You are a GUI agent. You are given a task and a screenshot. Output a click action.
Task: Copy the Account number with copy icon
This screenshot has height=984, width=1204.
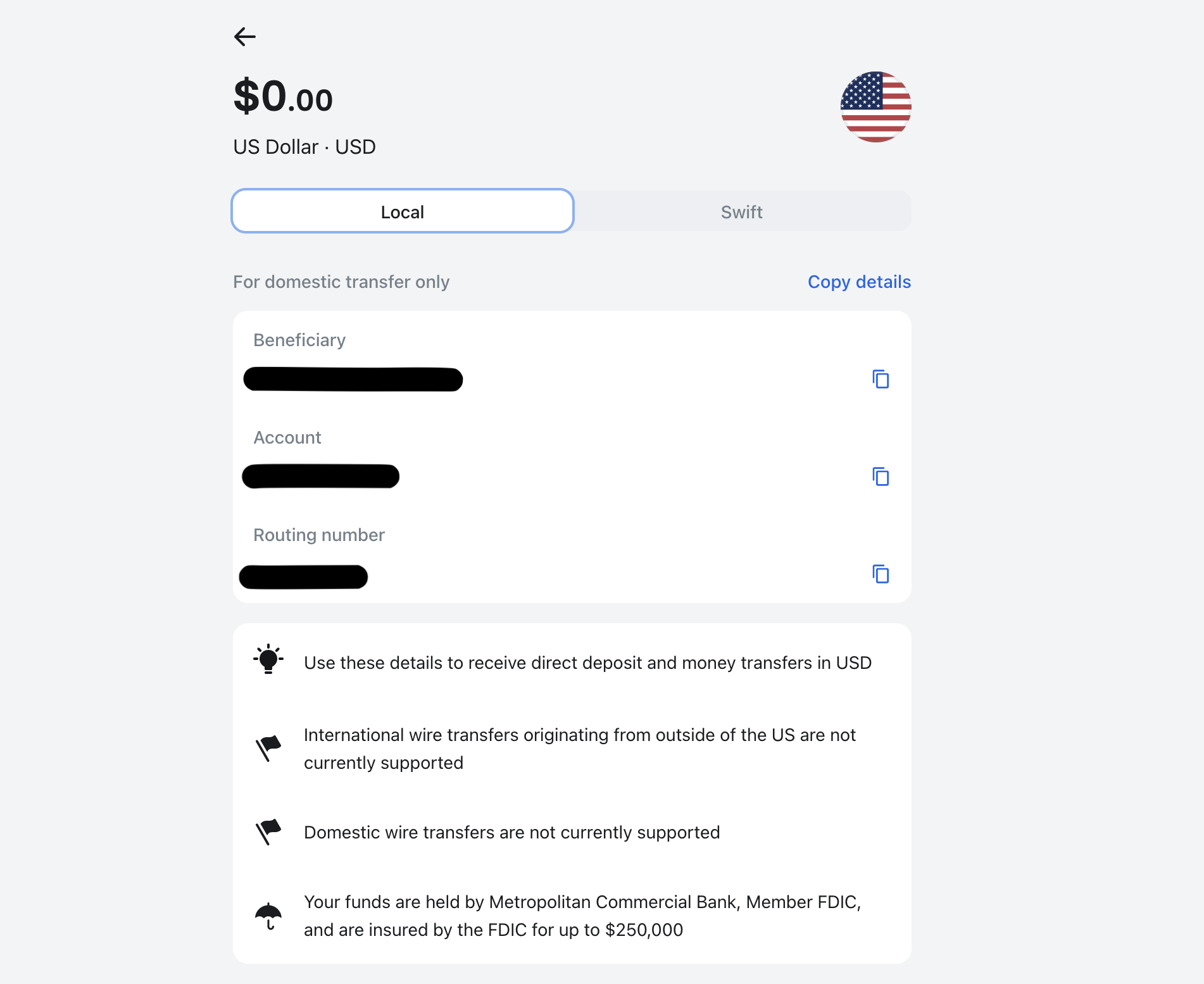881,476
